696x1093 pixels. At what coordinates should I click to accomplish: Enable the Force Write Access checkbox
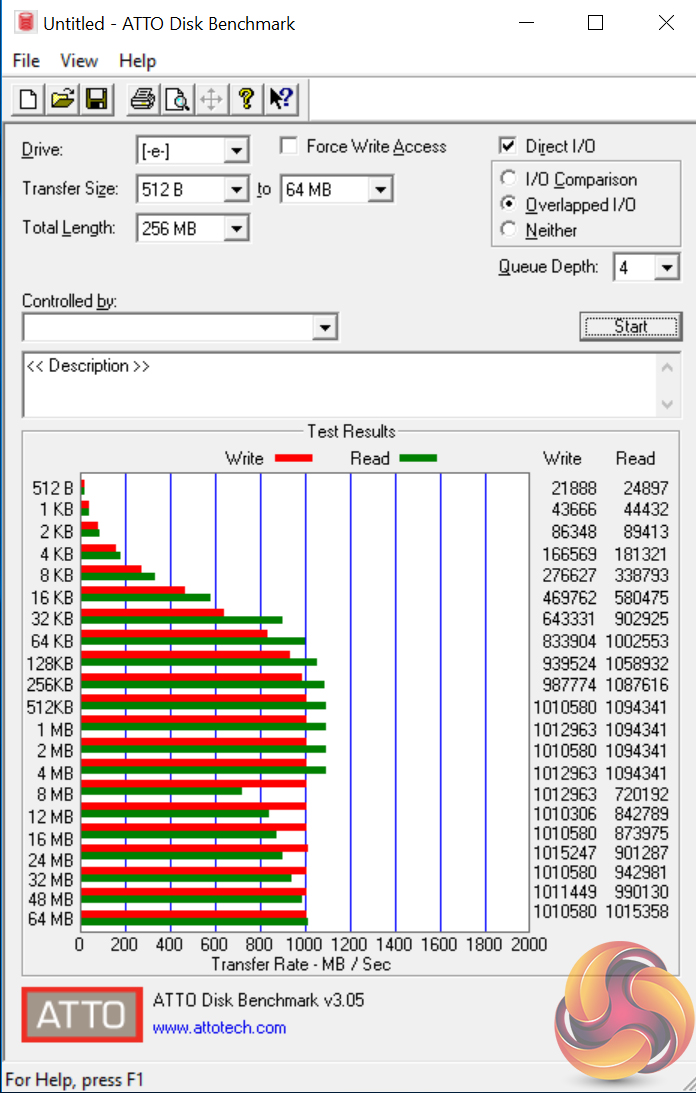point(288,146)
